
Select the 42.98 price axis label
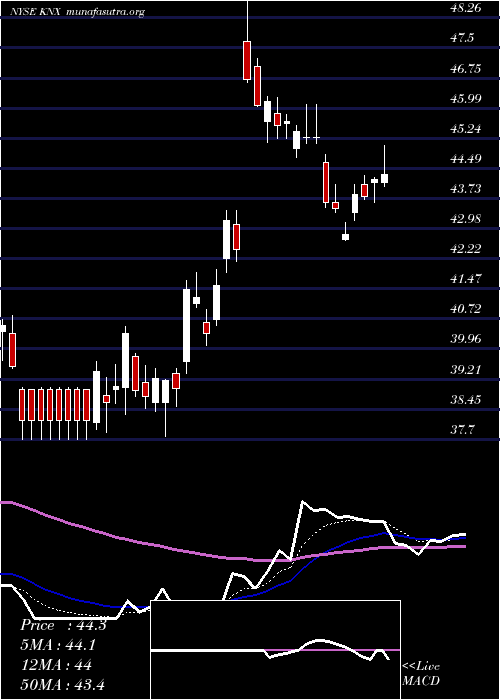(466, 219)
